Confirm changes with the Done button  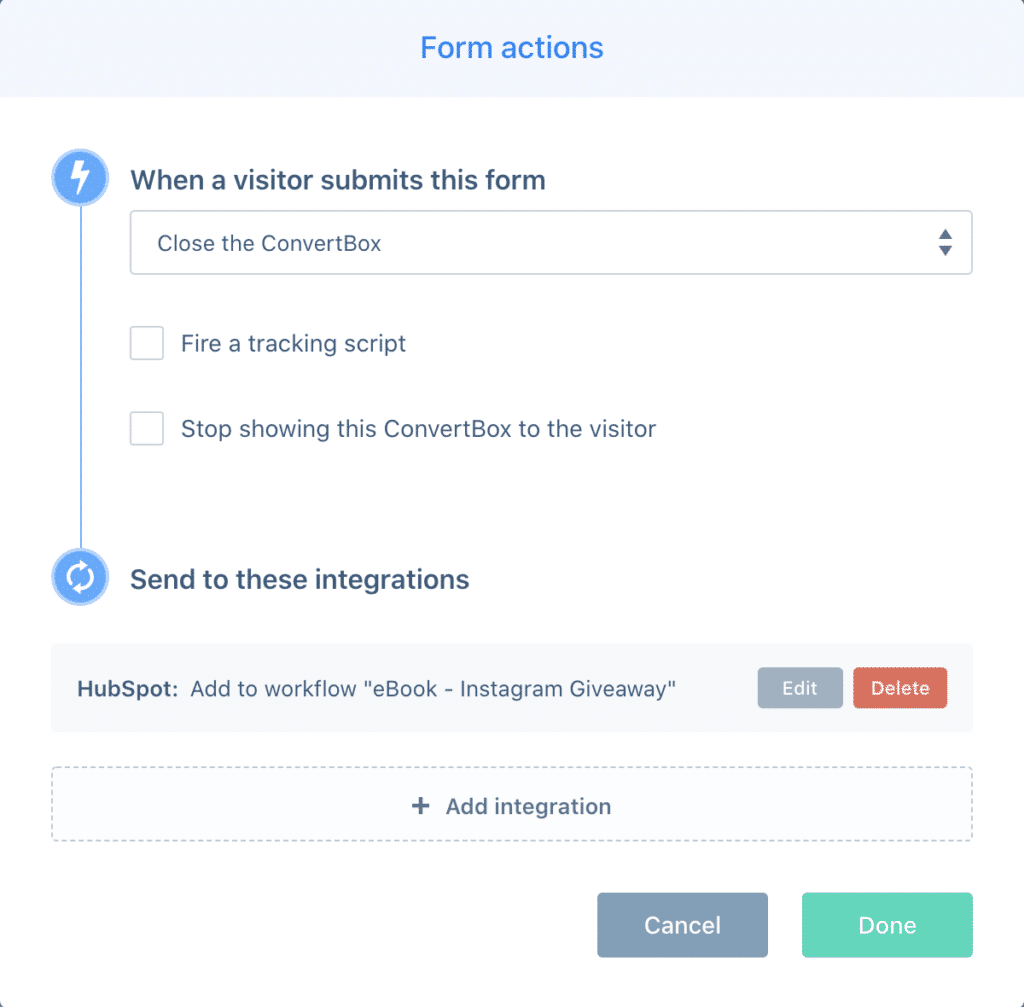887,925
